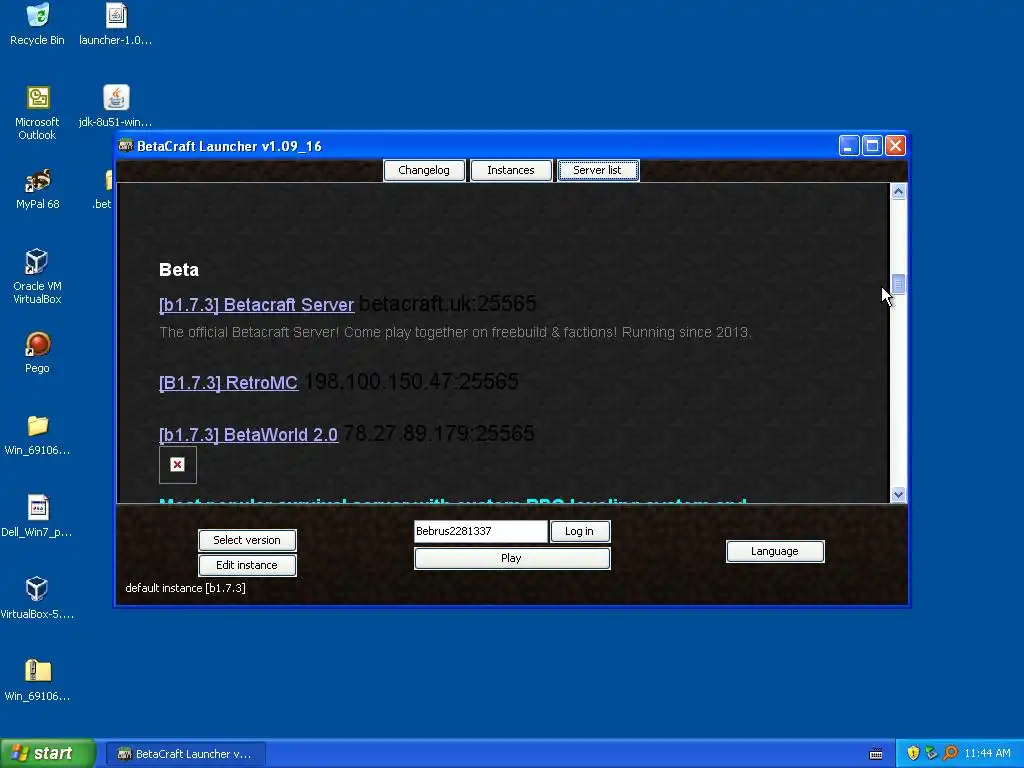Click the official Betacraft Server description text
The width and height of the screenshot is (1024, 768).
pyautogui.click(x=455, y=332)
